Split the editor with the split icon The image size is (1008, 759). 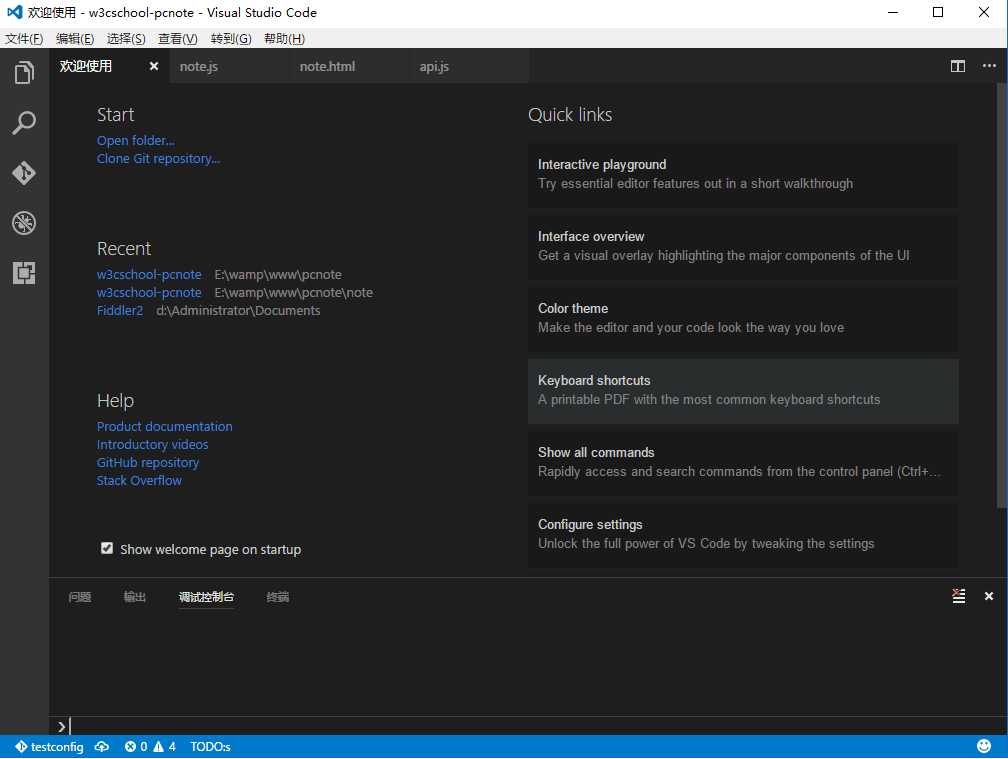958,66
